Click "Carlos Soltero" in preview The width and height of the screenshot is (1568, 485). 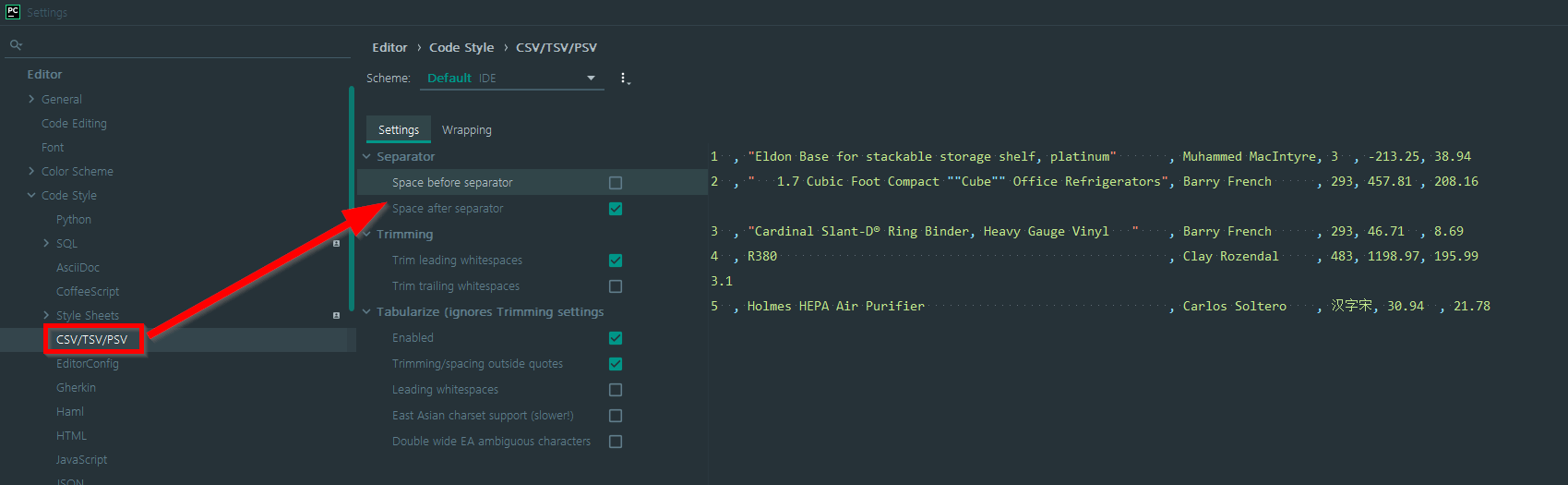[x=1235, y=306]
